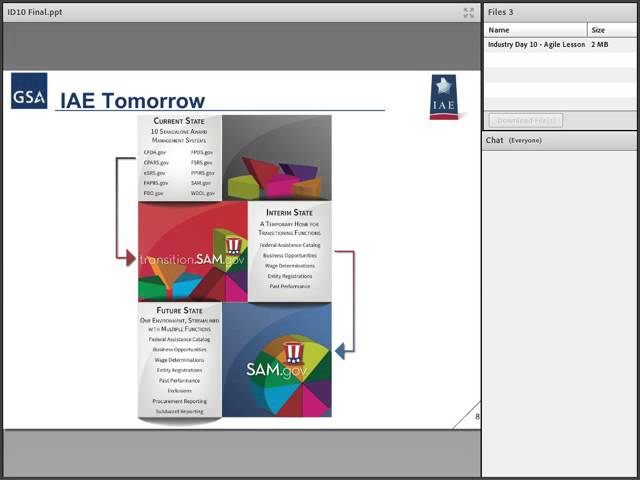Click the Current State heading

[x=179, y=121]
